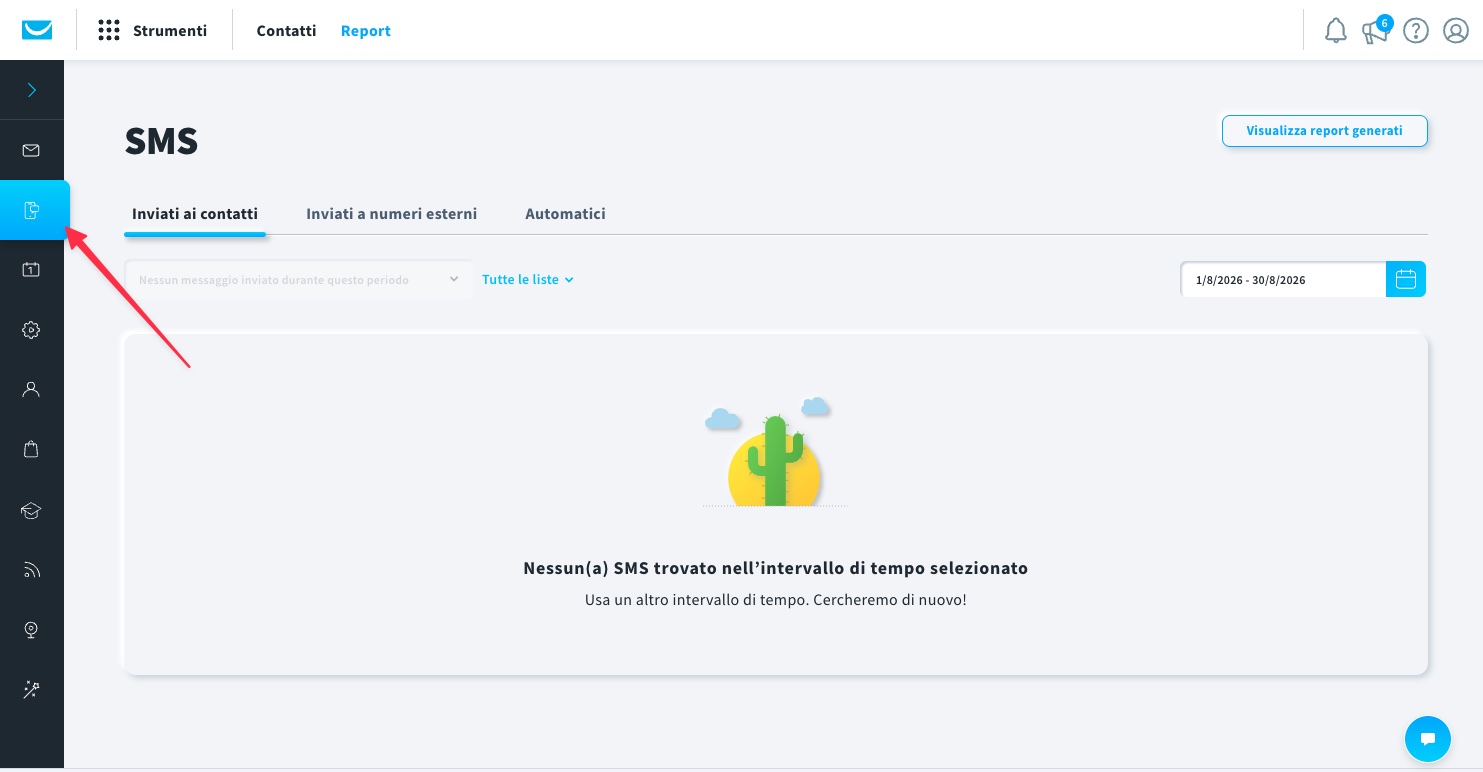Open the webcam icon in sidebar
Viewport: 1483px width, 772px height.
31,630
